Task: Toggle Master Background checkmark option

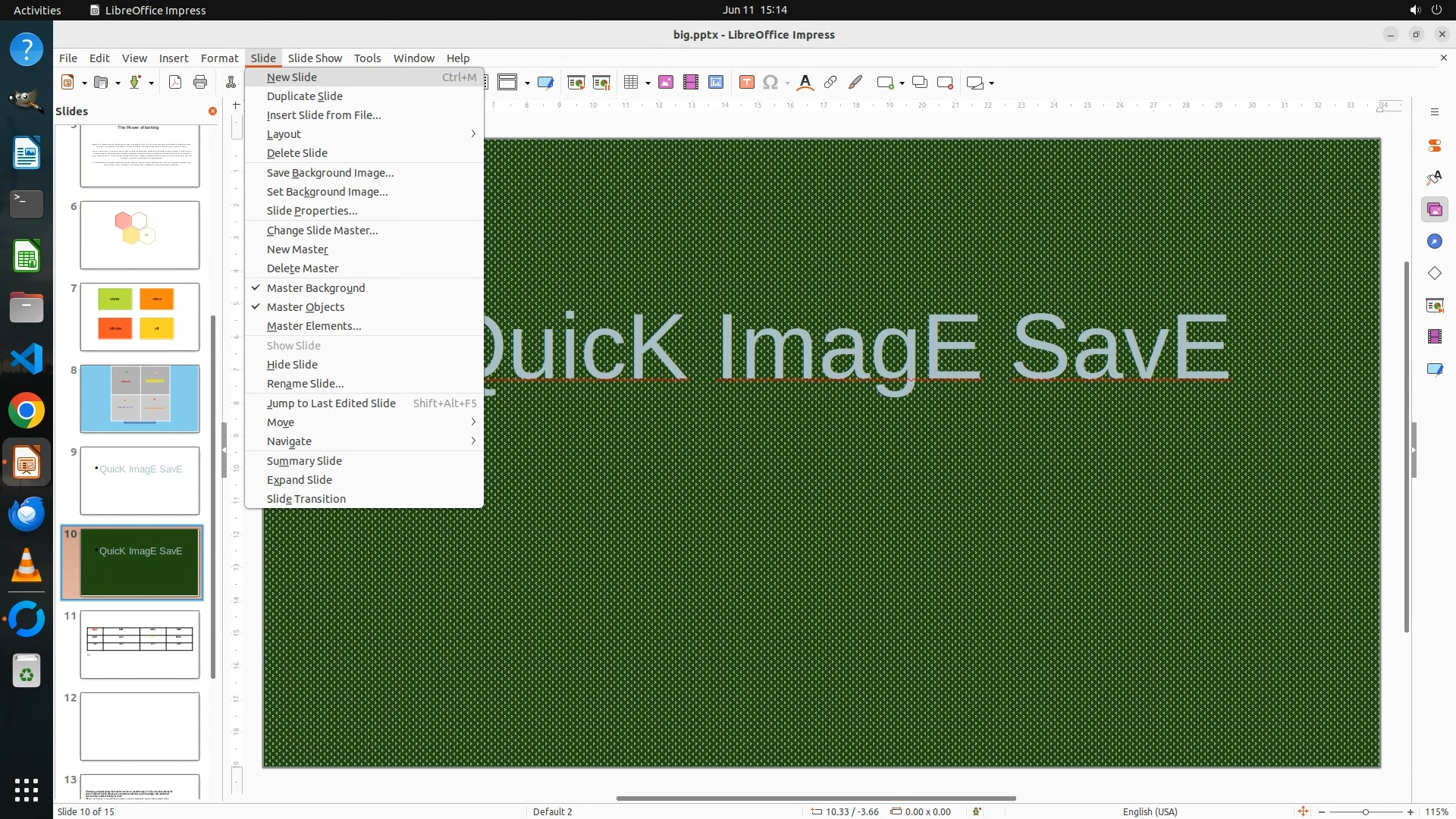Action: pyautogui.click(x=315, y=288)
